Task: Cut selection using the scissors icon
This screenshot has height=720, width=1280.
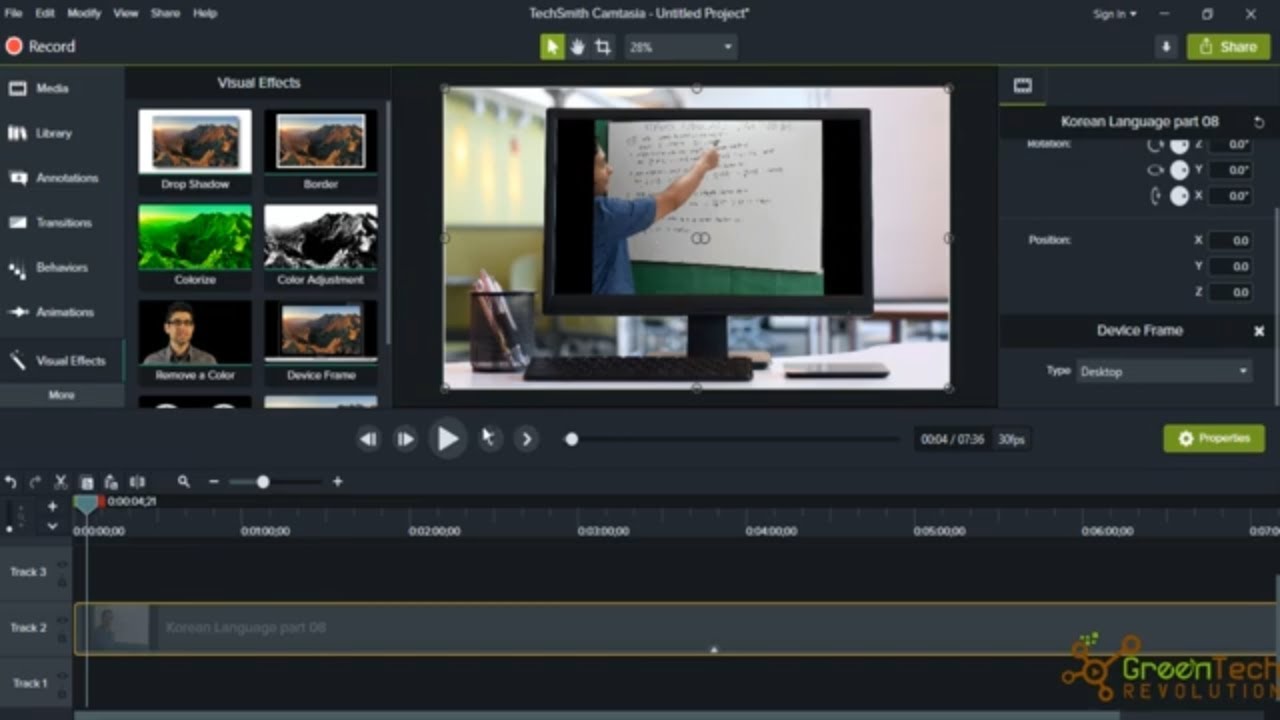Action: click(60, 482)
